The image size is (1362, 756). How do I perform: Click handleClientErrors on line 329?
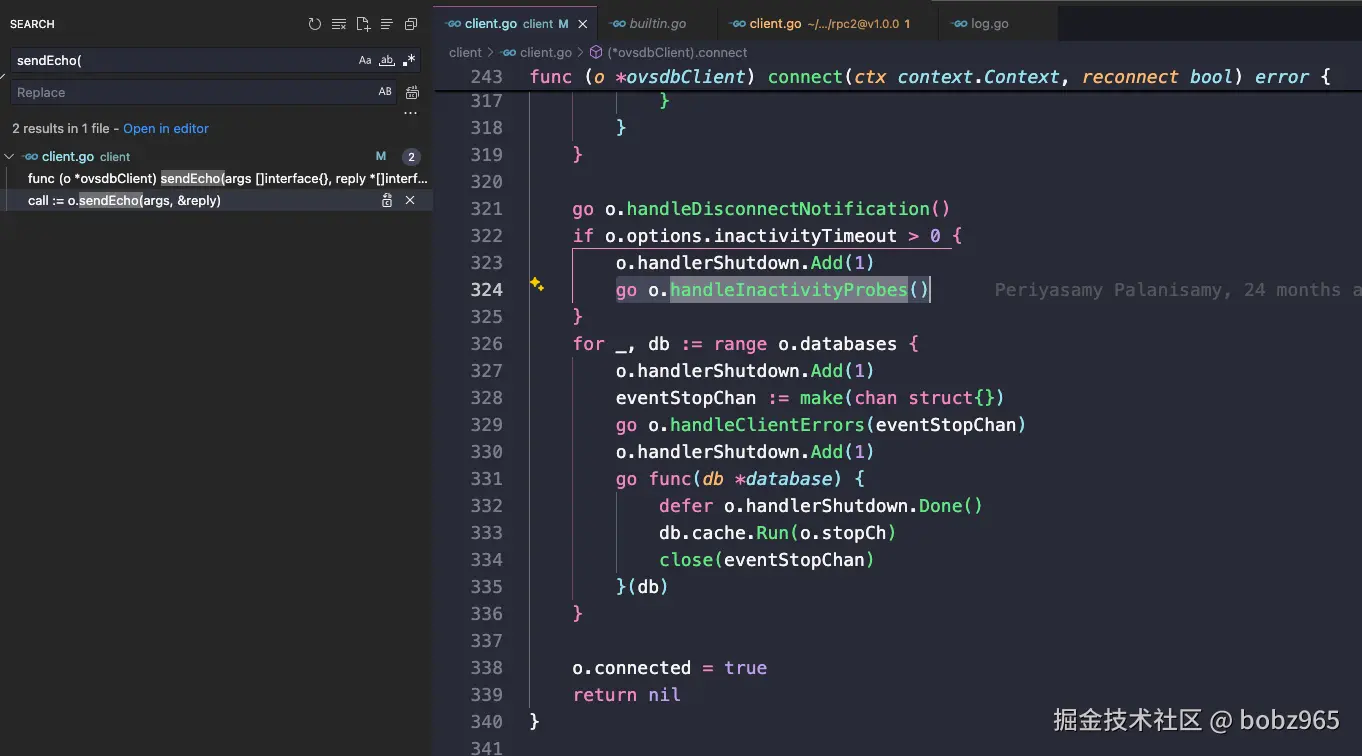[x=767, y=425]
